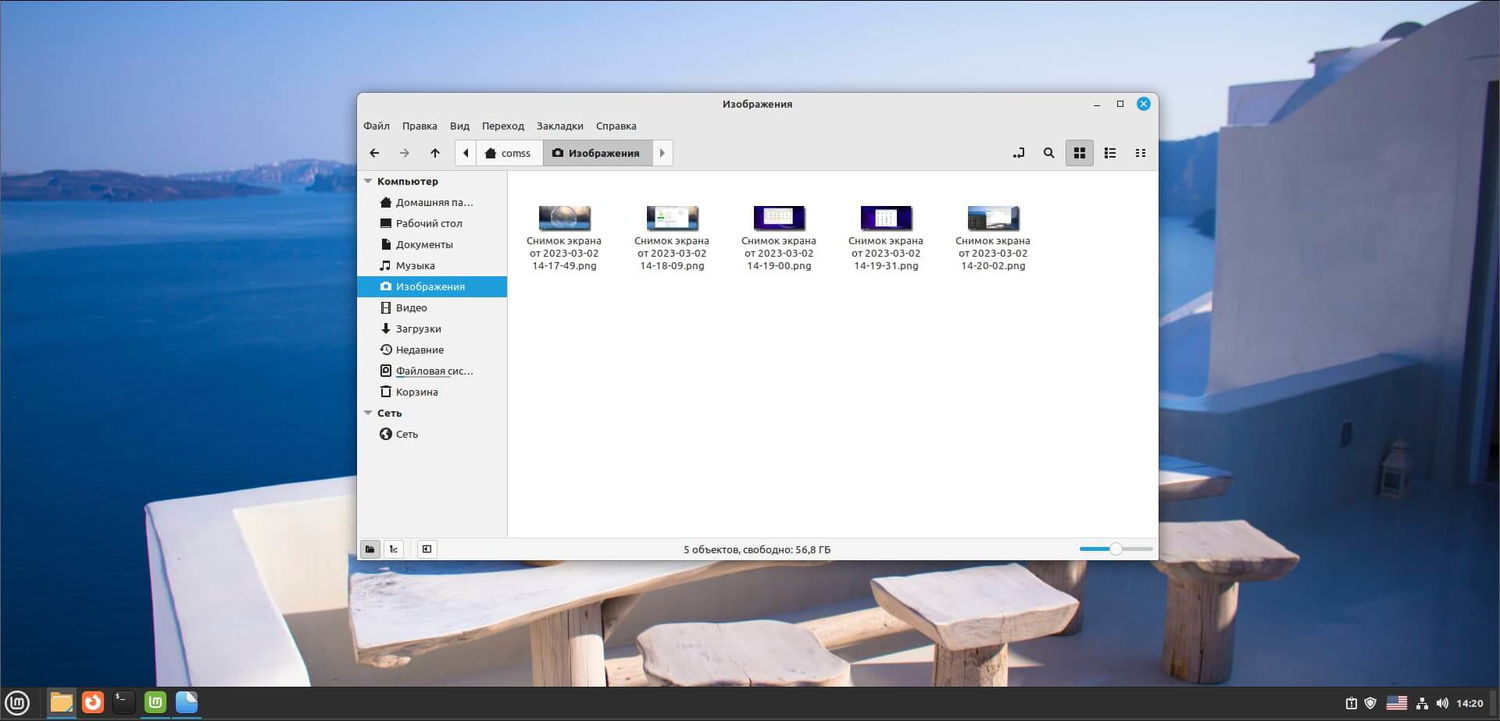Select the screenshot thumbnail 14-19-00.png
The image size is (1500, 721).
pos(779,218)
